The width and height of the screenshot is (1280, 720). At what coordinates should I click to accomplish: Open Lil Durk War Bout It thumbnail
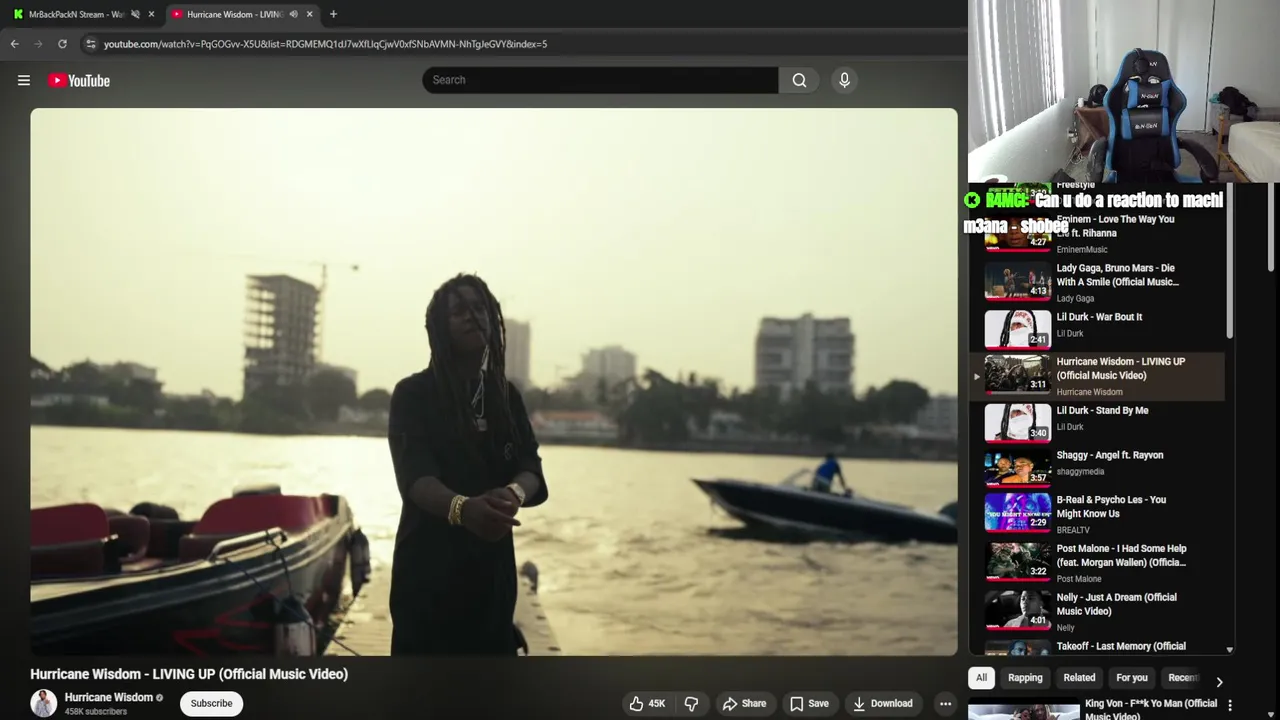coord(1018,329)
